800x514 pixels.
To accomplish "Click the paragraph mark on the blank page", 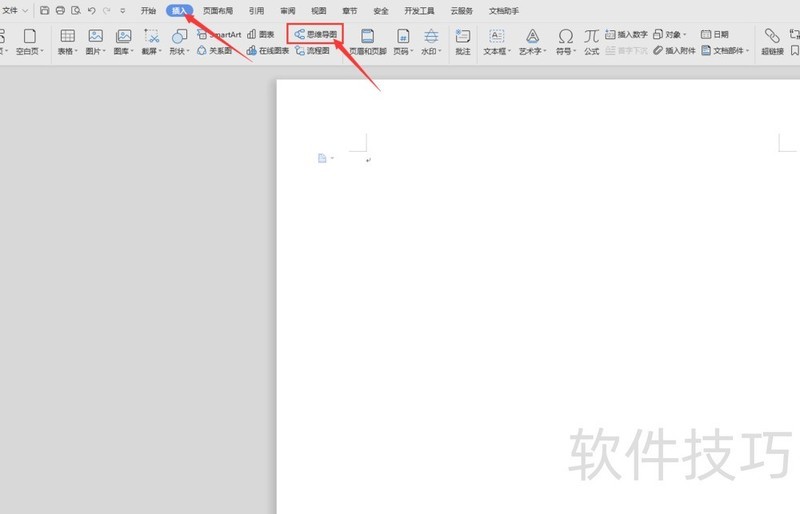I will click(368, 160).
